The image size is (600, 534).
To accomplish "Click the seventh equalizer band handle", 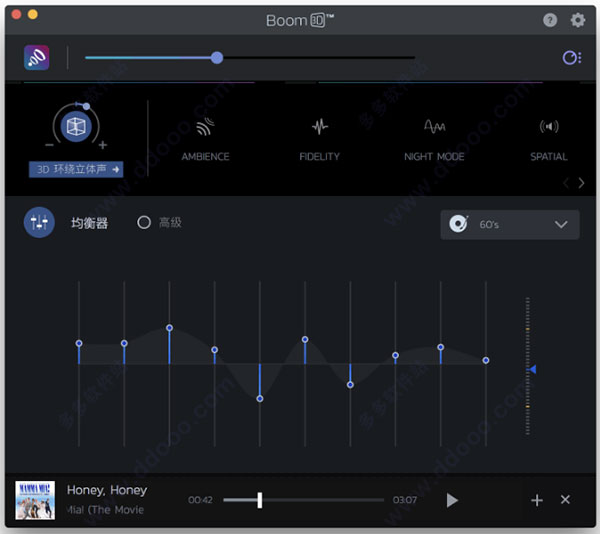I will (350, 385).
